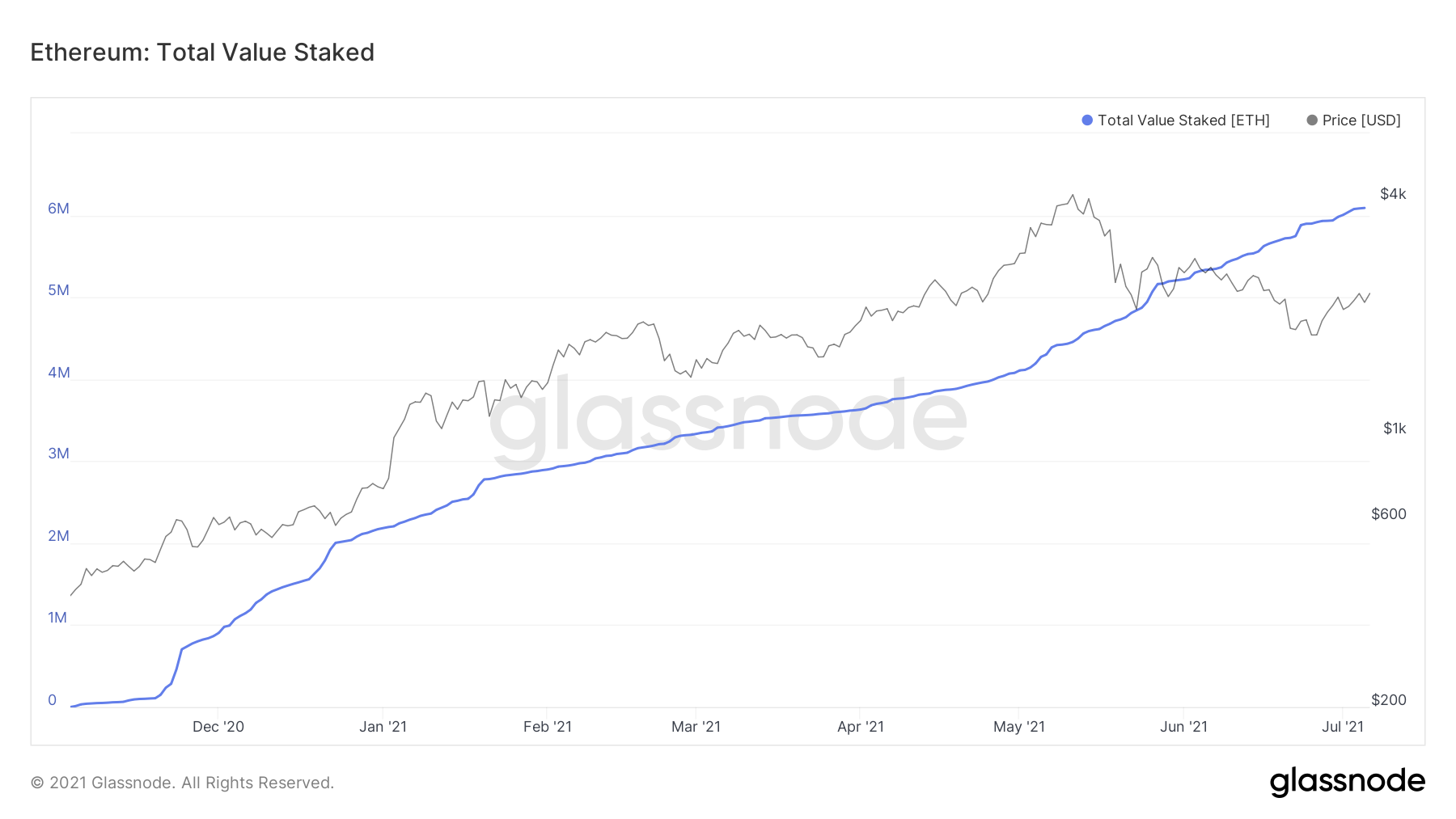The image size is (1456, 819).
Task: Select the Jul '21 x-axis label
Action: [1343, 727]
